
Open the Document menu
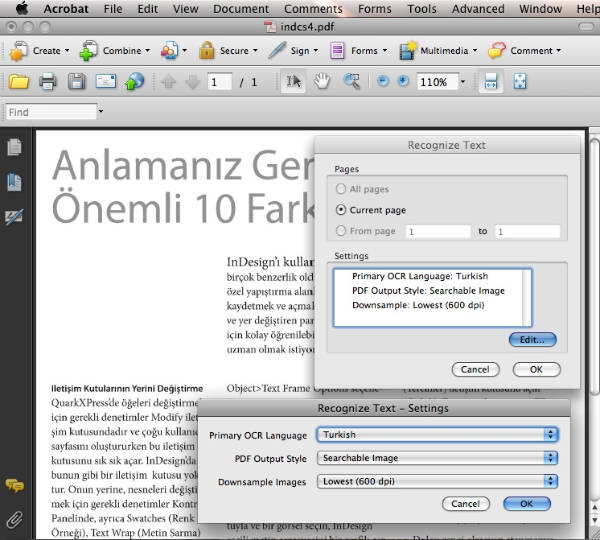point(241,8)
